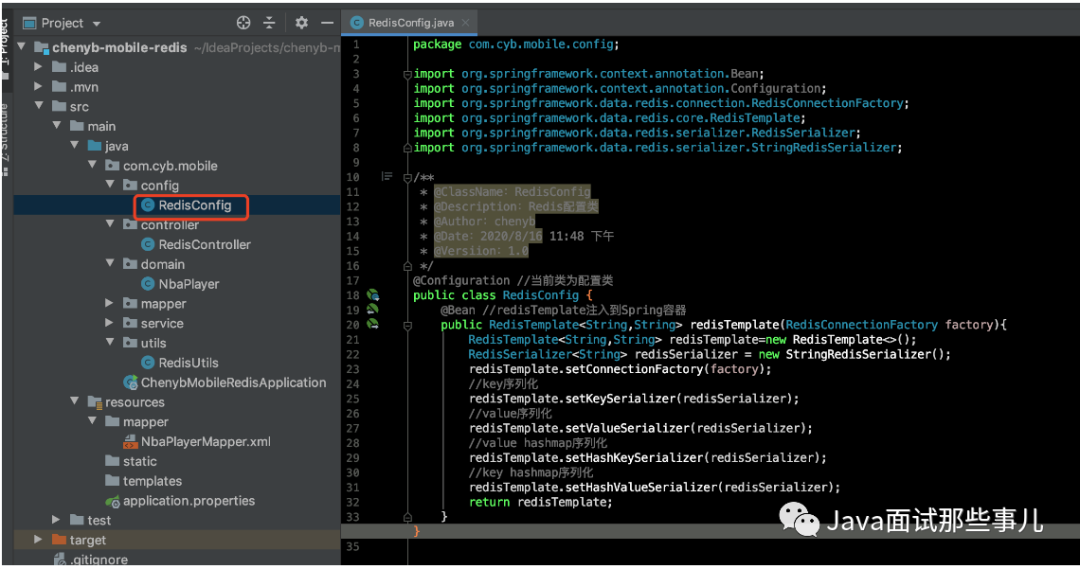Expand the test folder
Screen dimensions: 1080x569
pos(57,520)
